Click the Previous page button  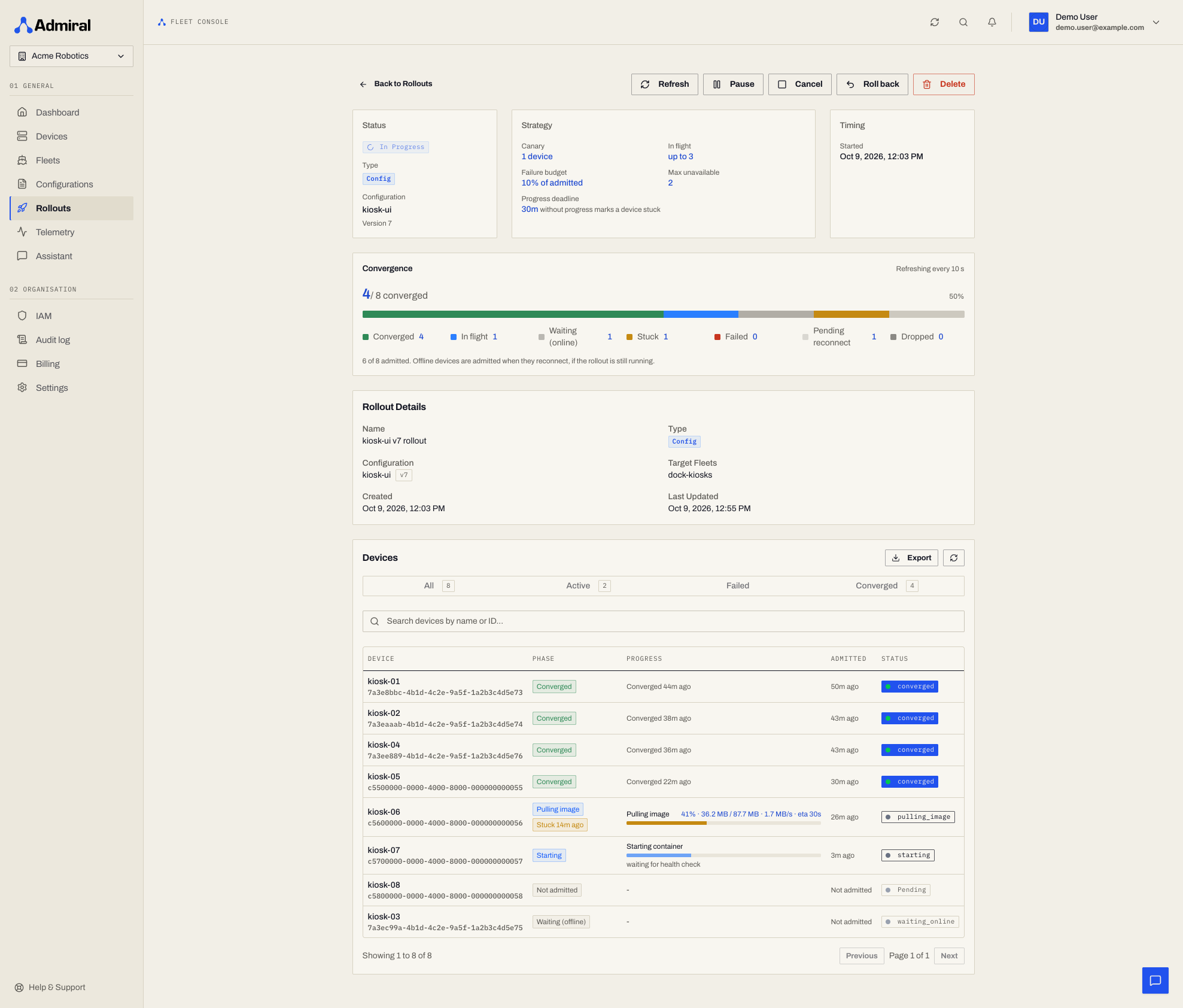(x=862, y=956)
